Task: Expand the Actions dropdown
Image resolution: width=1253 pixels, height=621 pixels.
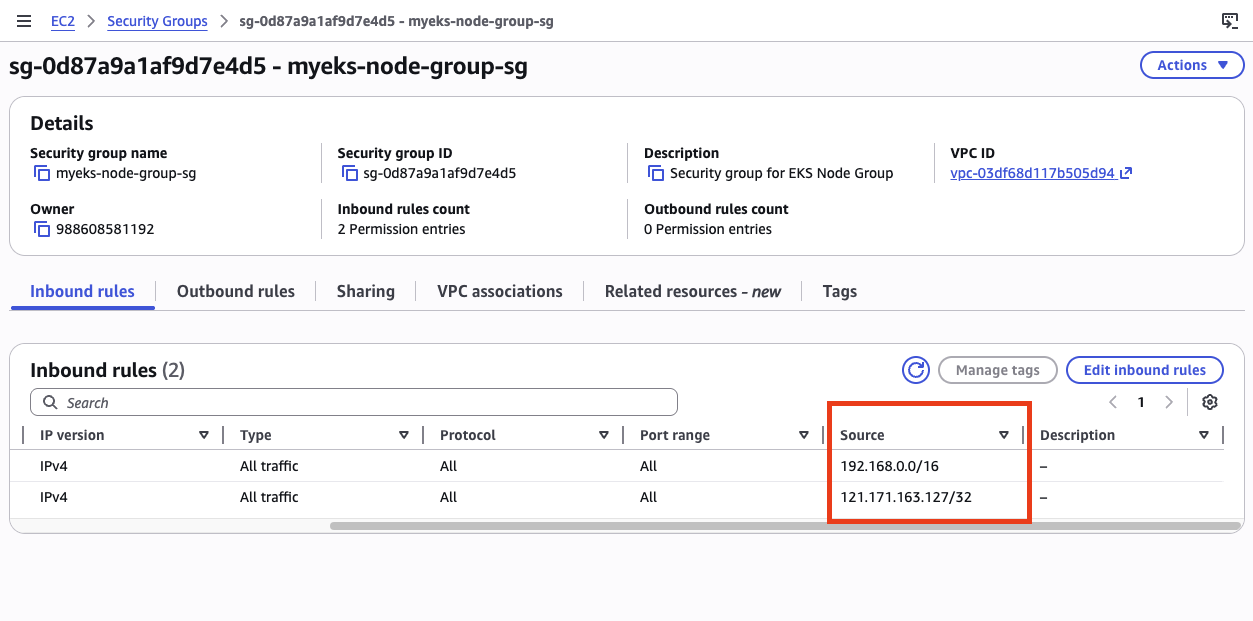Action: pyautogui.click(x=1193, y=65)
